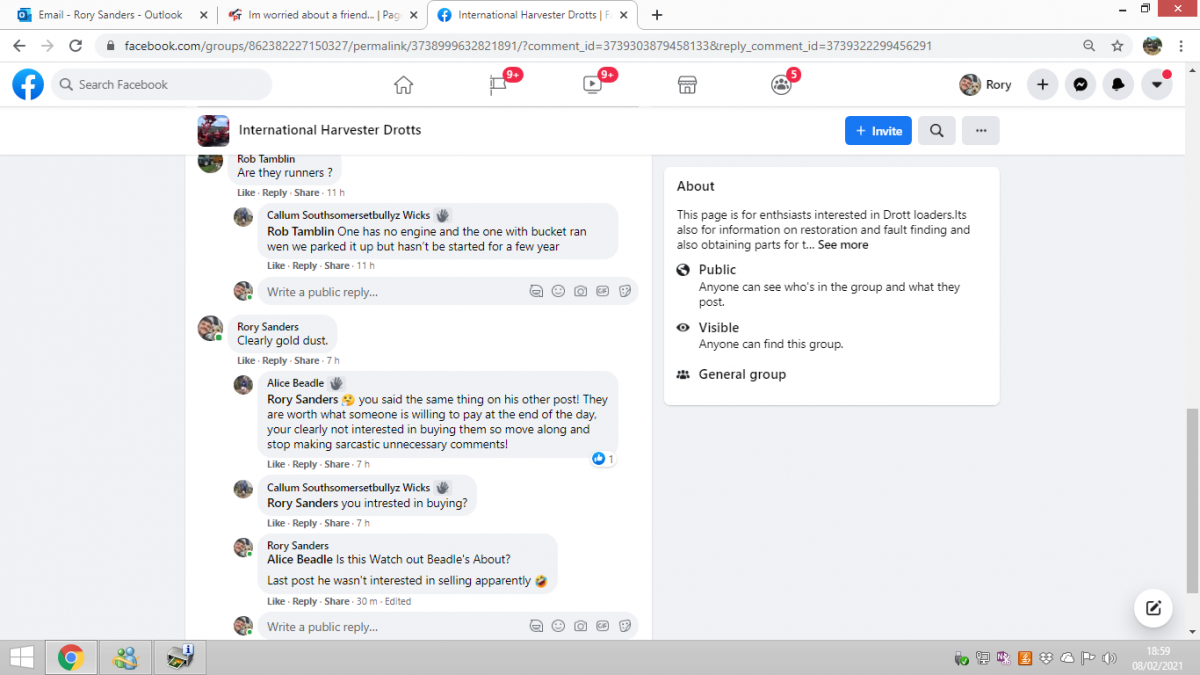Add a GIF in reply box under Callum's comment
1200x675 pixels.
click(x=602, y=292)
